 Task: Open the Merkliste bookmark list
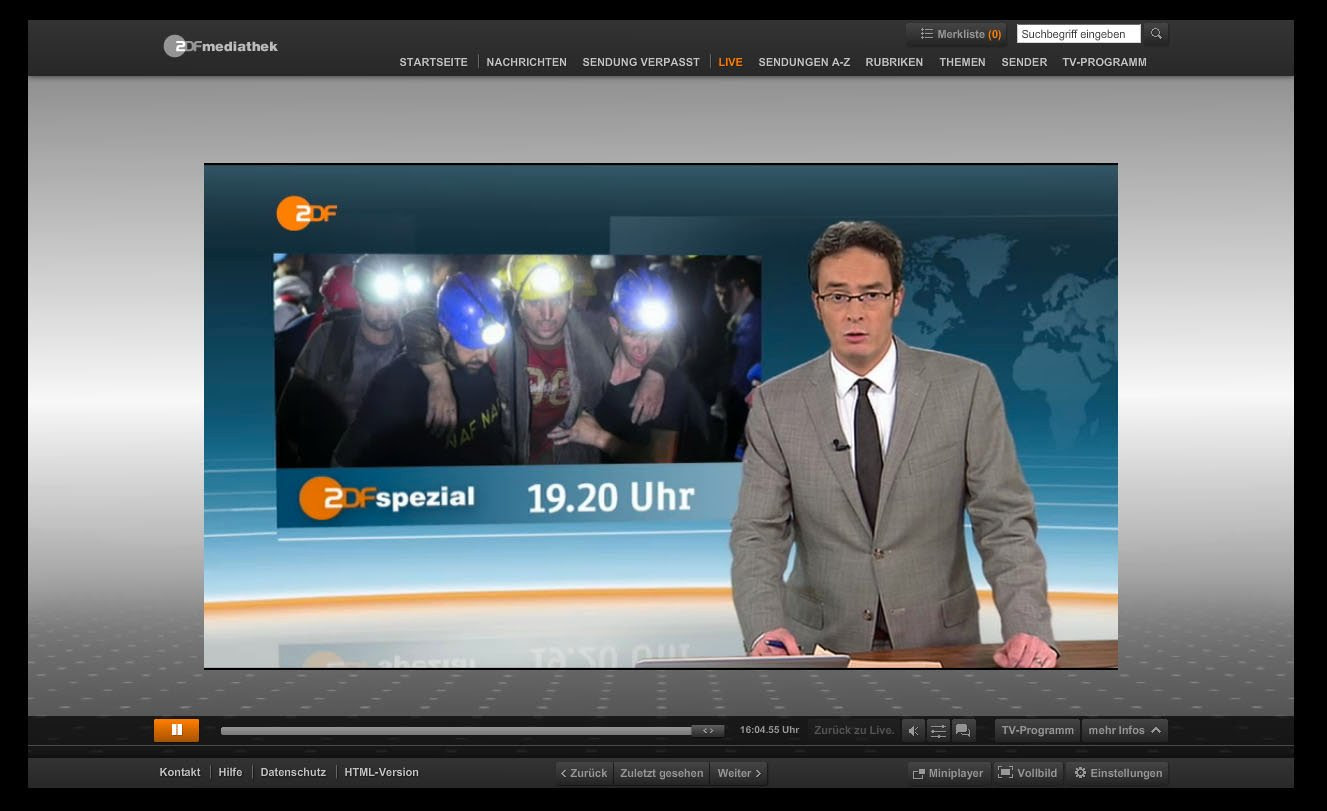pyautogui.click(x=958, y=34)
